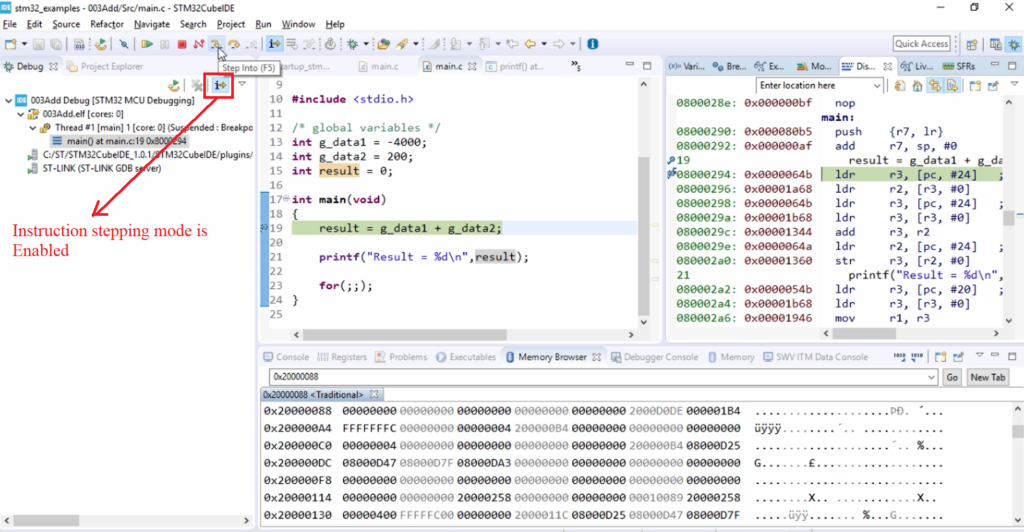Click the Step Over icon
1024x532 pixels.
click(x=234, y=44)
